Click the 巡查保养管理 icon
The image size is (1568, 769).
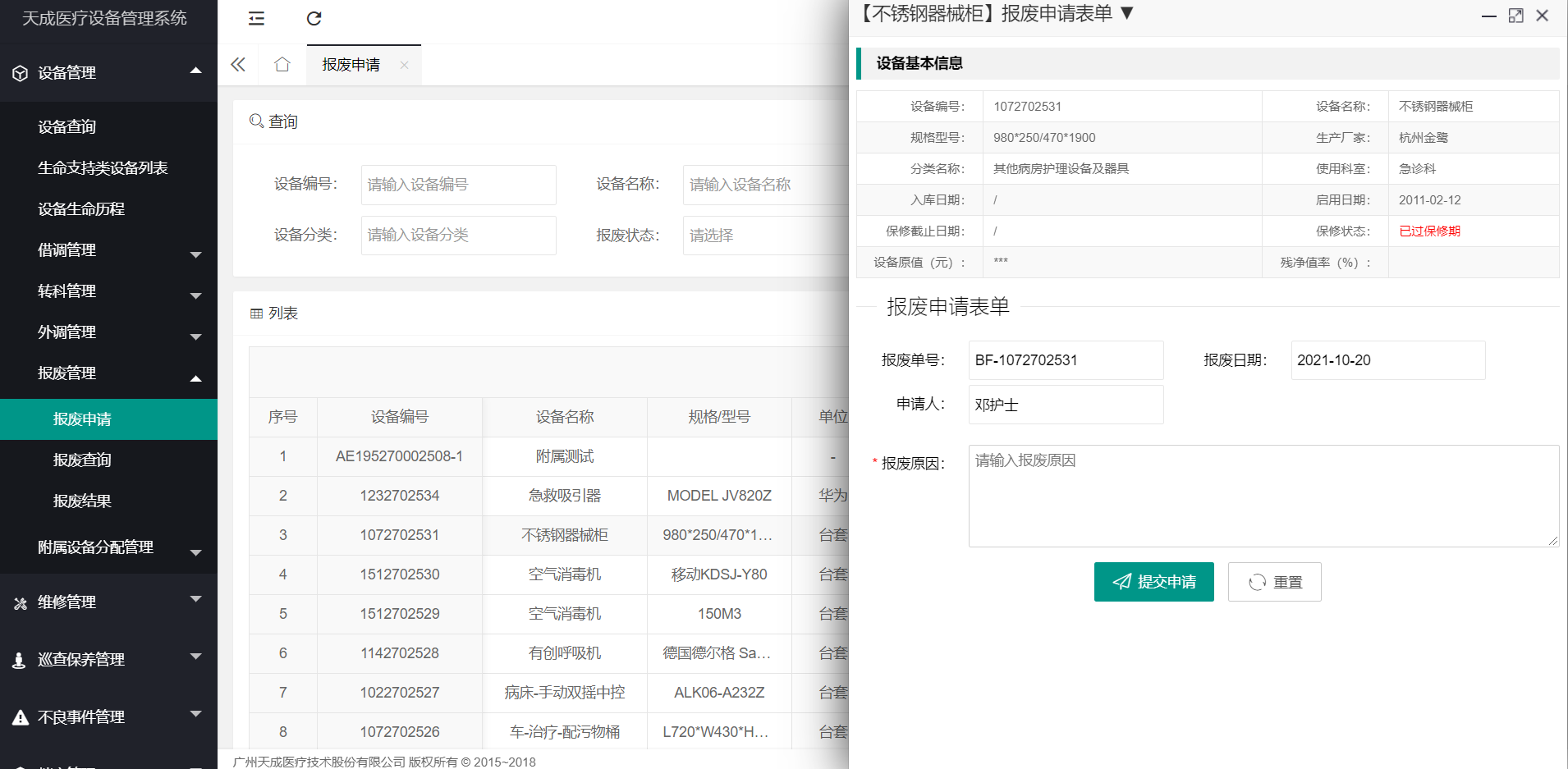[x=20, y=660]
